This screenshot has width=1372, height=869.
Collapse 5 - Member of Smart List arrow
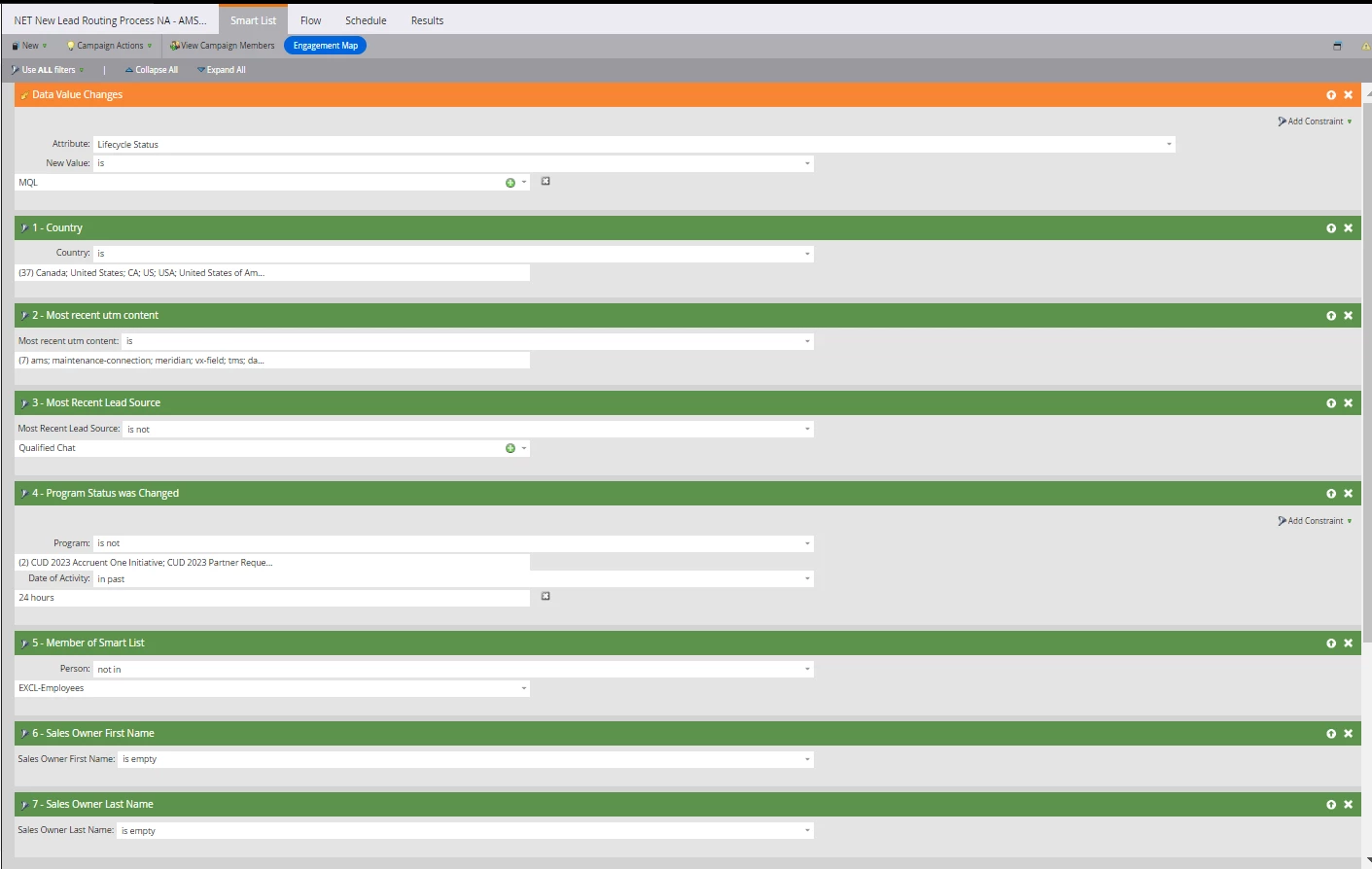point(24,643)
